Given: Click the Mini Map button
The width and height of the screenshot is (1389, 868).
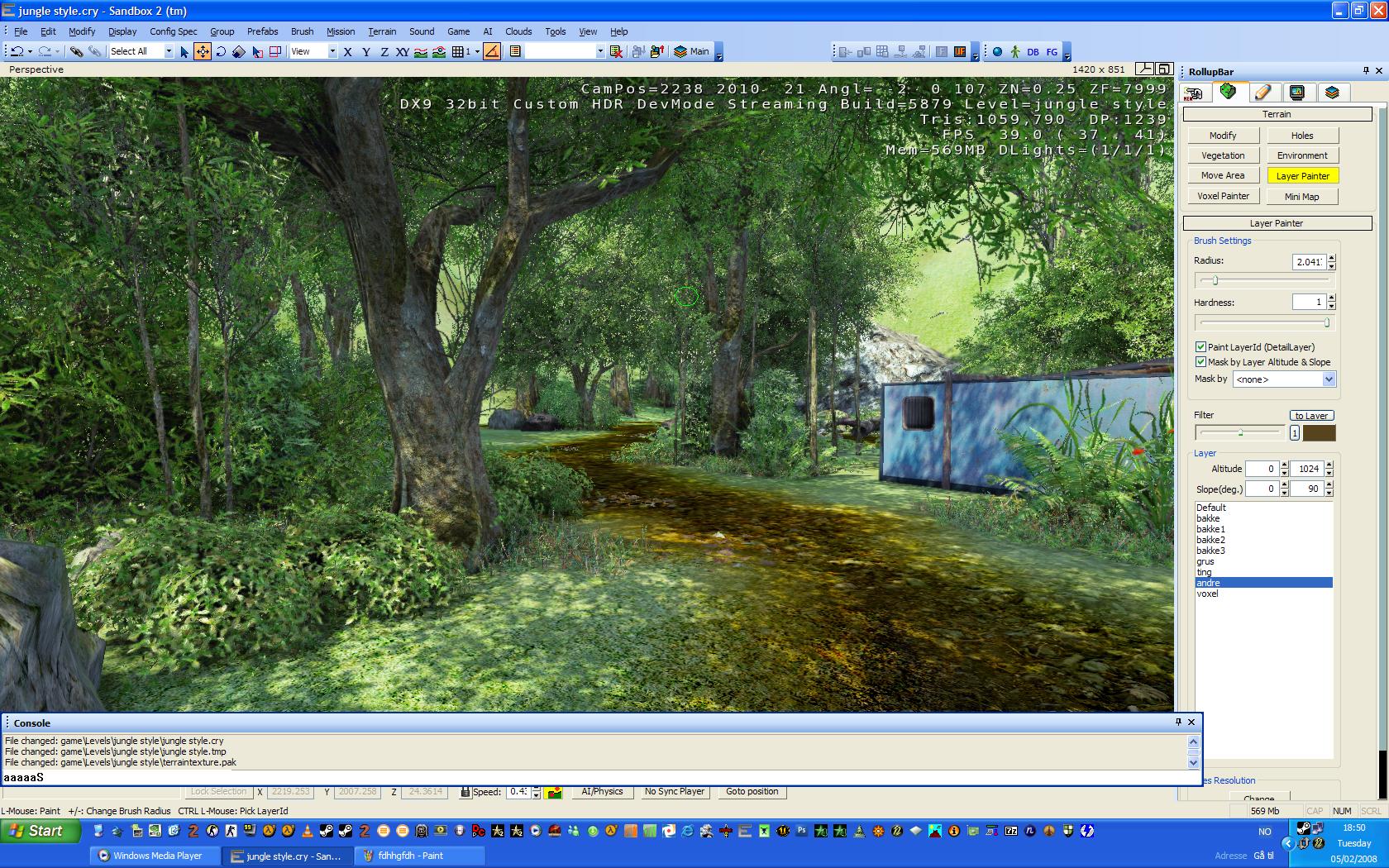Looking at the screenshot, I should click(1302, 197).
